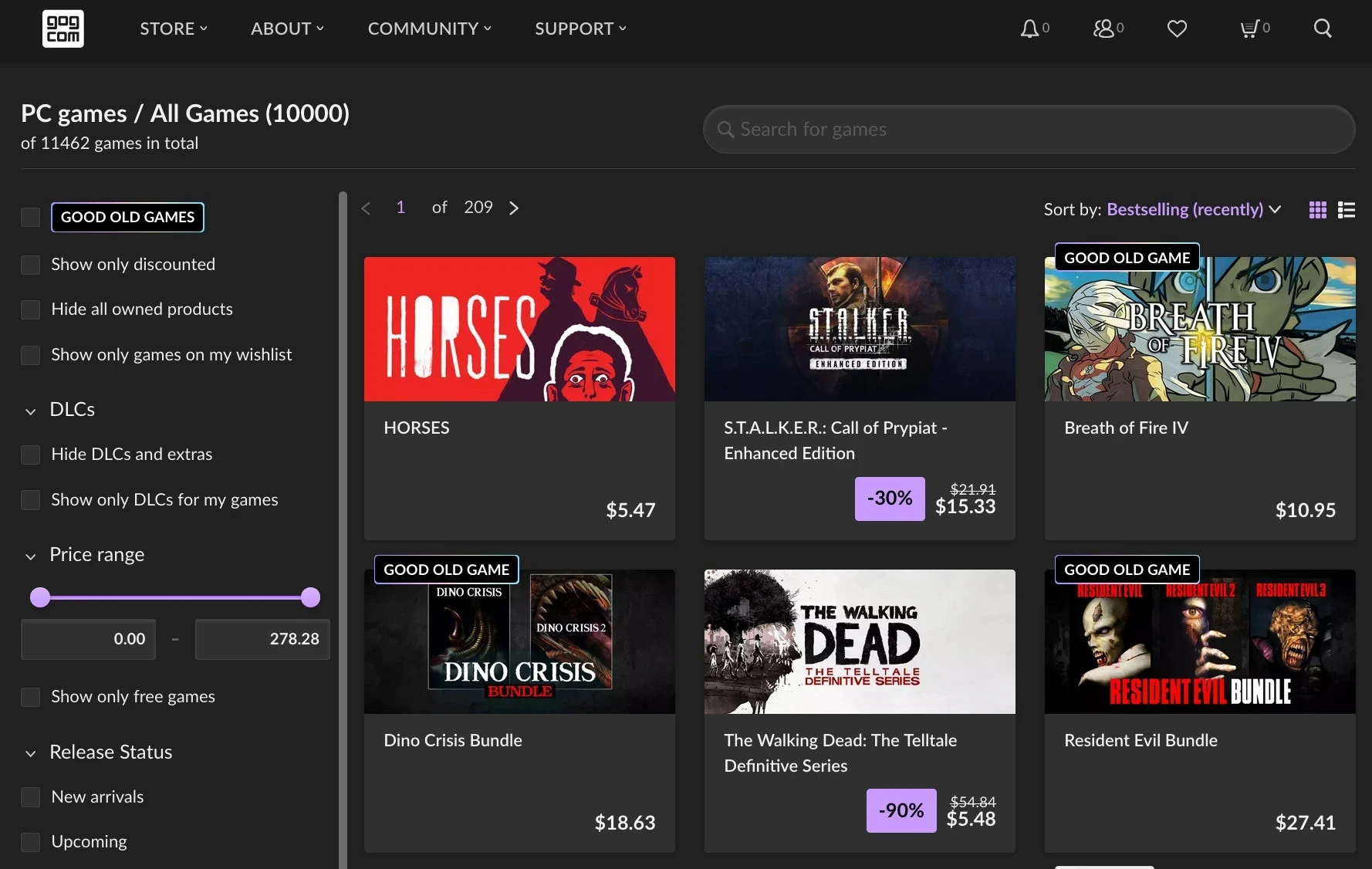Viewport: 1372px width, 869px height.
Task: Click the Search for games field
Action: point(1029,129)
